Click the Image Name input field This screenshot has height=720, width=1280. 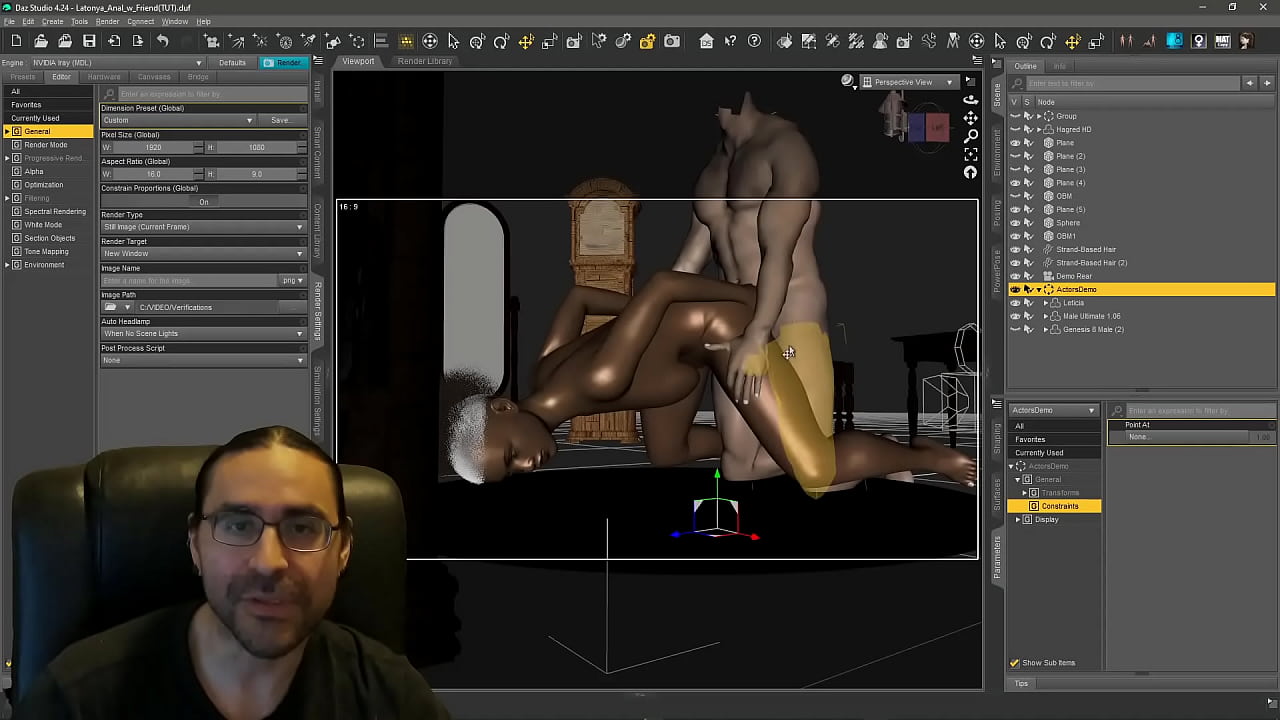(189, 281)
